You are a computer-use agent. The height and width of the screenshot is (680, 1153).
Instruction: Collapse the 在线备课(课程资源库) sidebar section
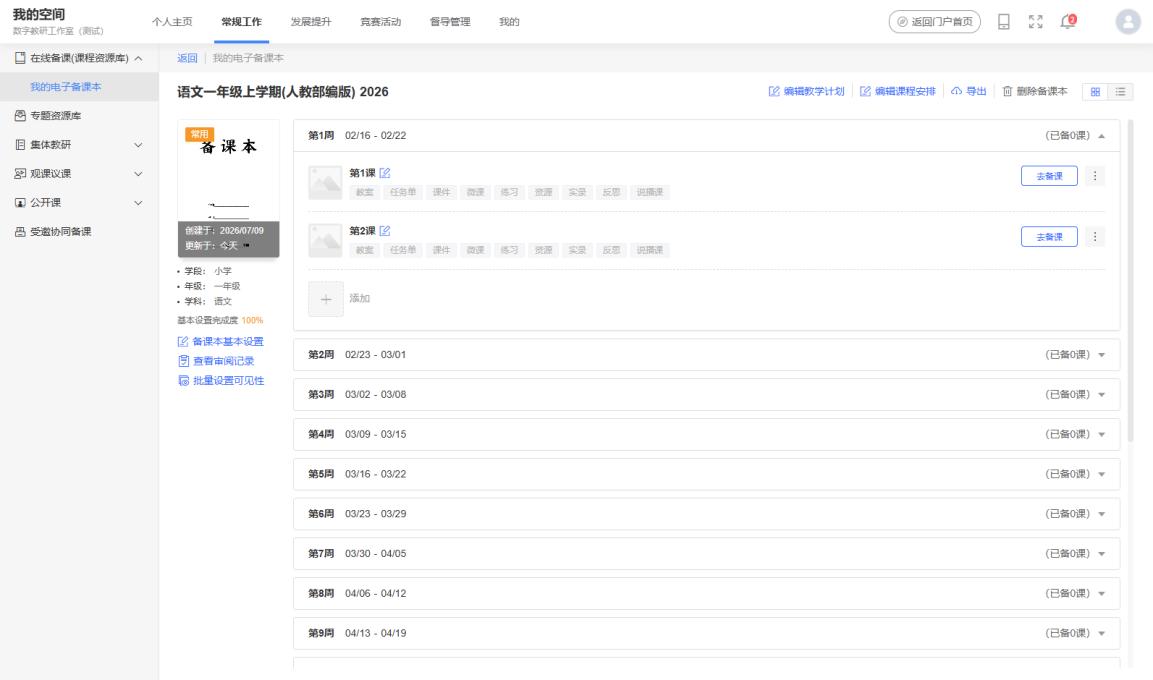pos(138,58)
